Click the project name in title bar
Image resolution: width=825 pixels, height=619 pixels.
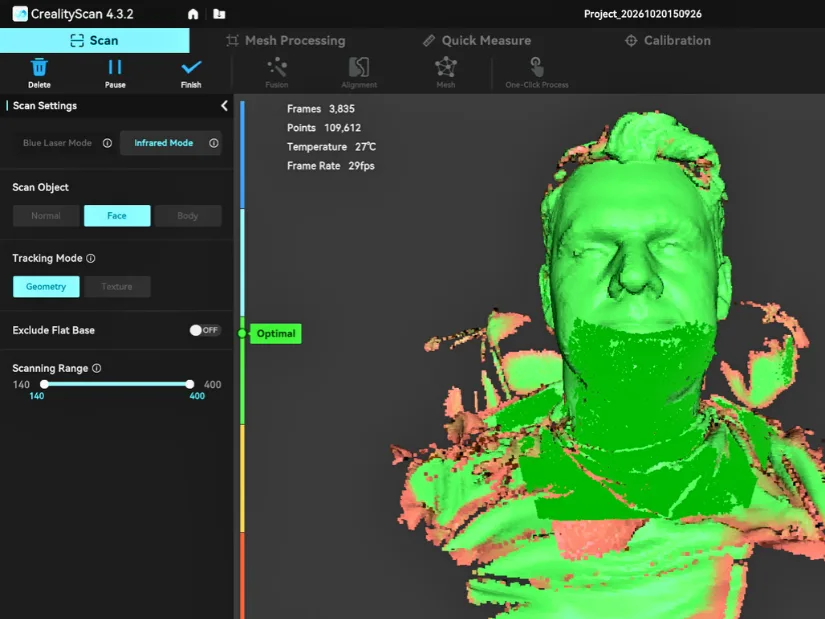tap(642, 14)
